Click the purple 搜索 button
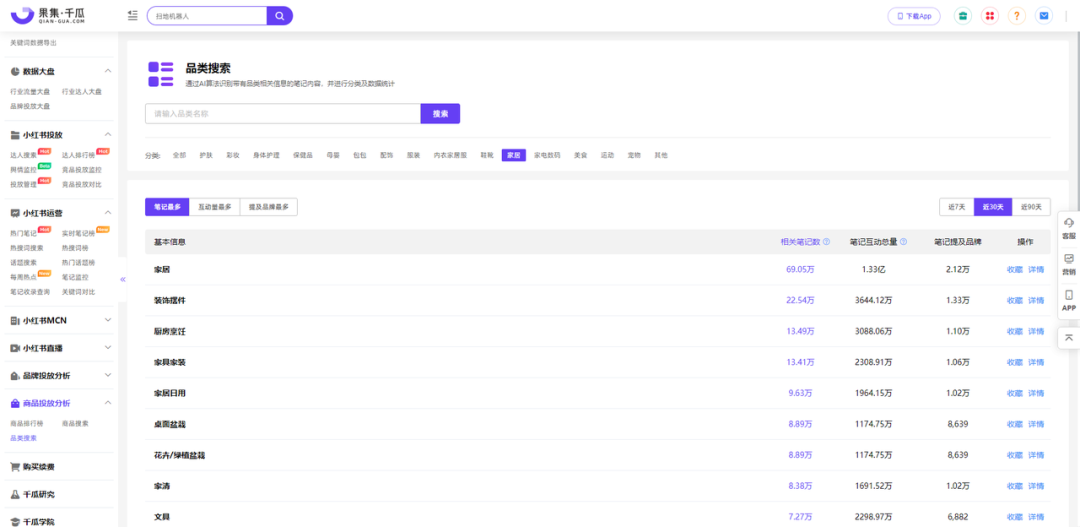The height and width of the screenshot is (527, 1080). coord(440,114)
